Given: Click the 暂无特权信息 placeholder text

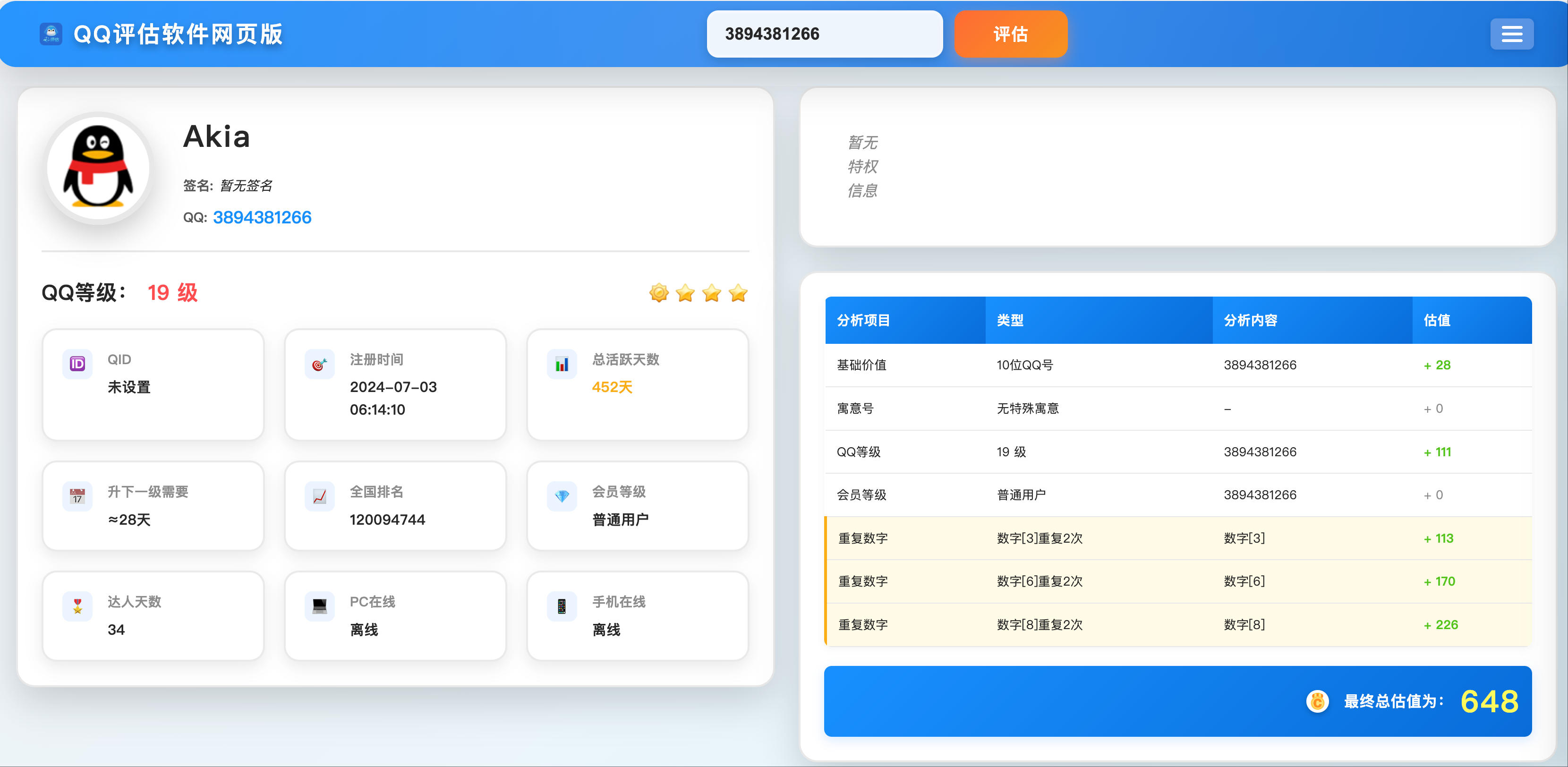Looking at the screenshot, I should click(x=862, y=167).
